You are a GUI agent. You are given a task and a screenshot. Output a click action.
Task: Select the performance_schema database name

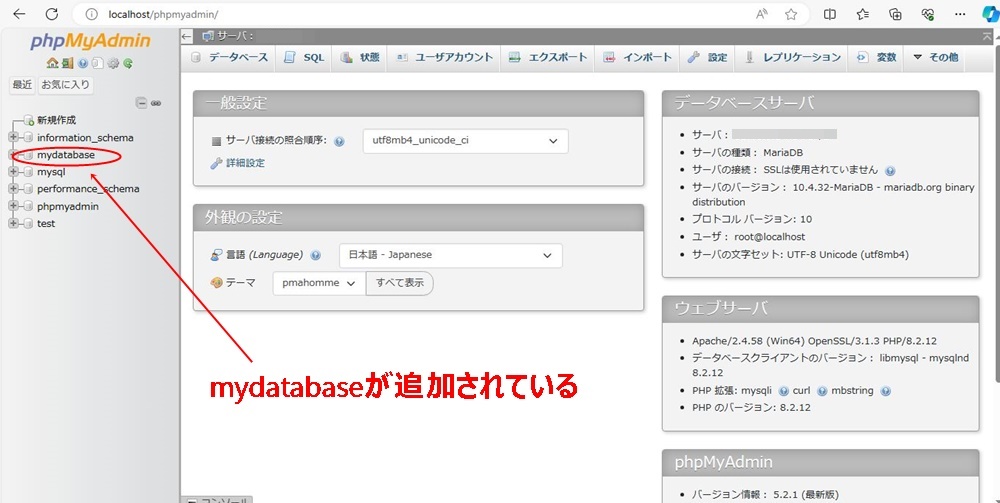point(88,189)
